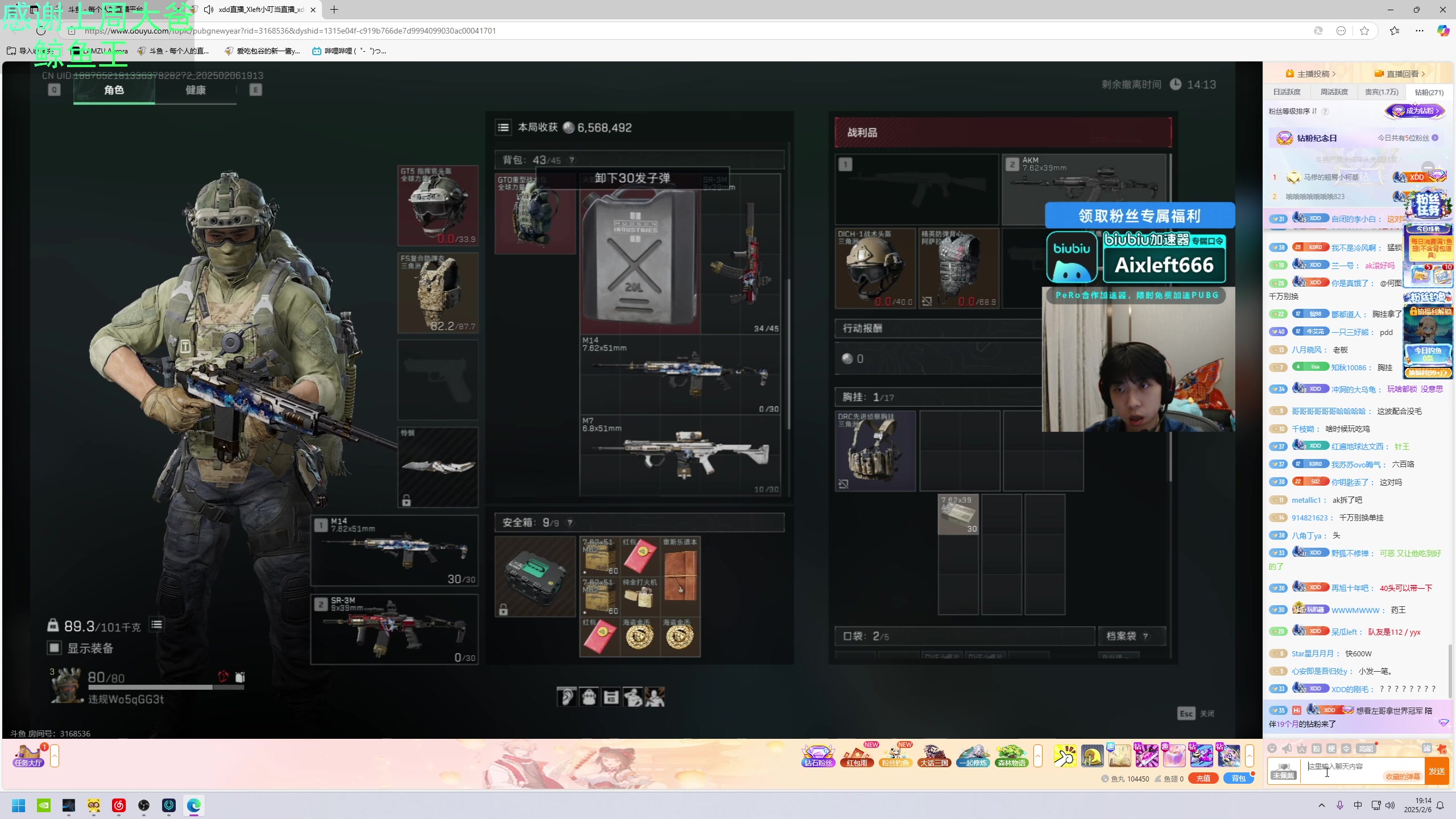Open 主播投稿 section
The image size is (1456, 819).
click(x=1311, y=74)
